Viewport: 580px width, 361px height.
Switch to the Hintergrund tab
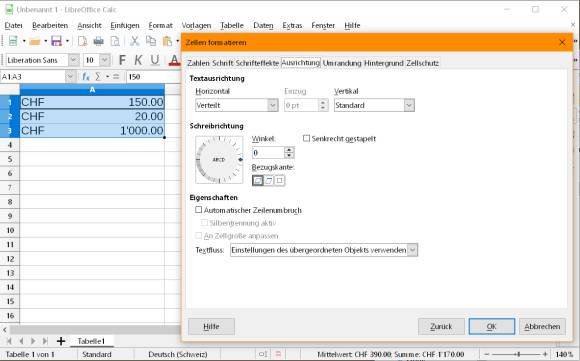[384, 63]
